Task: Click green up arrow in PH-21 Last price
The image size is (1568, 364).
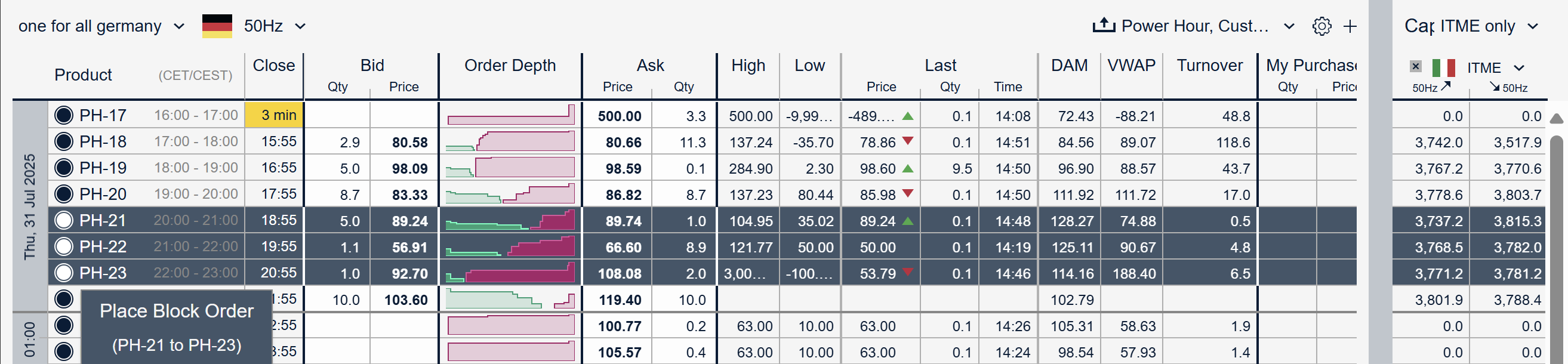Action: pos(908,221)
